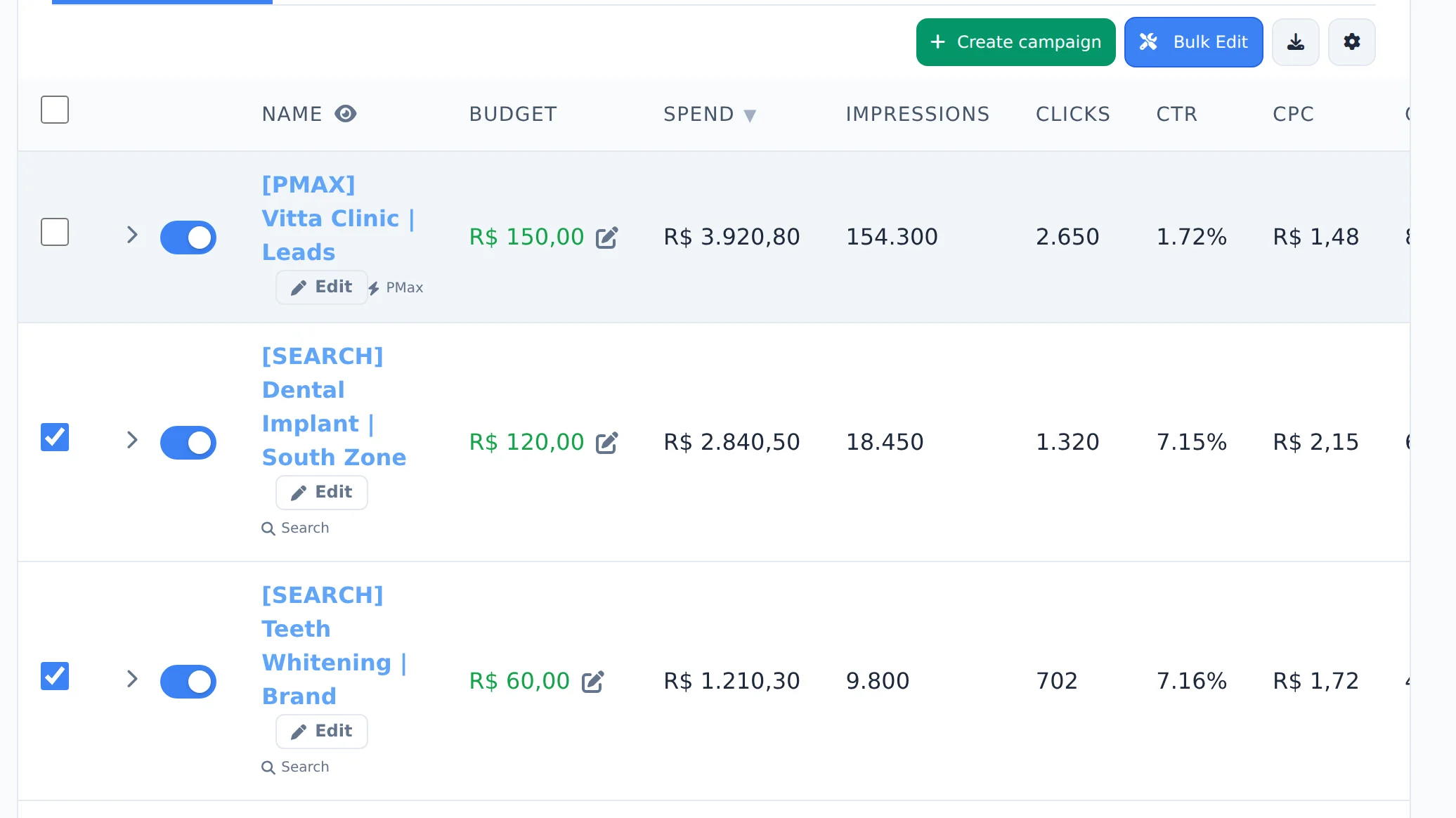Expand the Dental Implant South Zone row
The image size is (1456, 818).
coord(132,440)
